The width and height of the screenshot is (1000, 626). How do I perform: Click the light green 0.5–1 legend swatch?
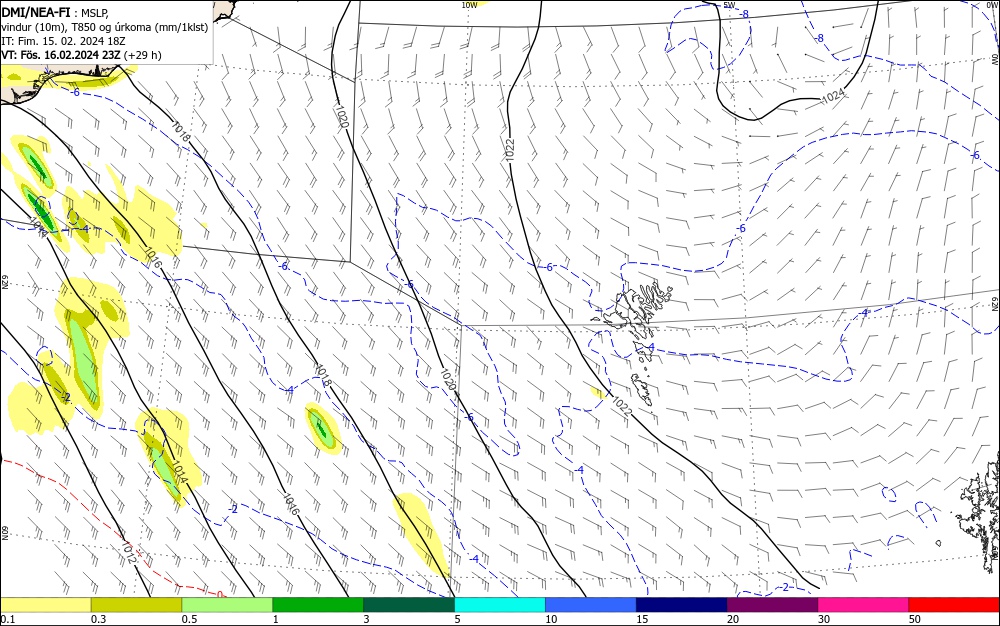click(x=227, y=605)
